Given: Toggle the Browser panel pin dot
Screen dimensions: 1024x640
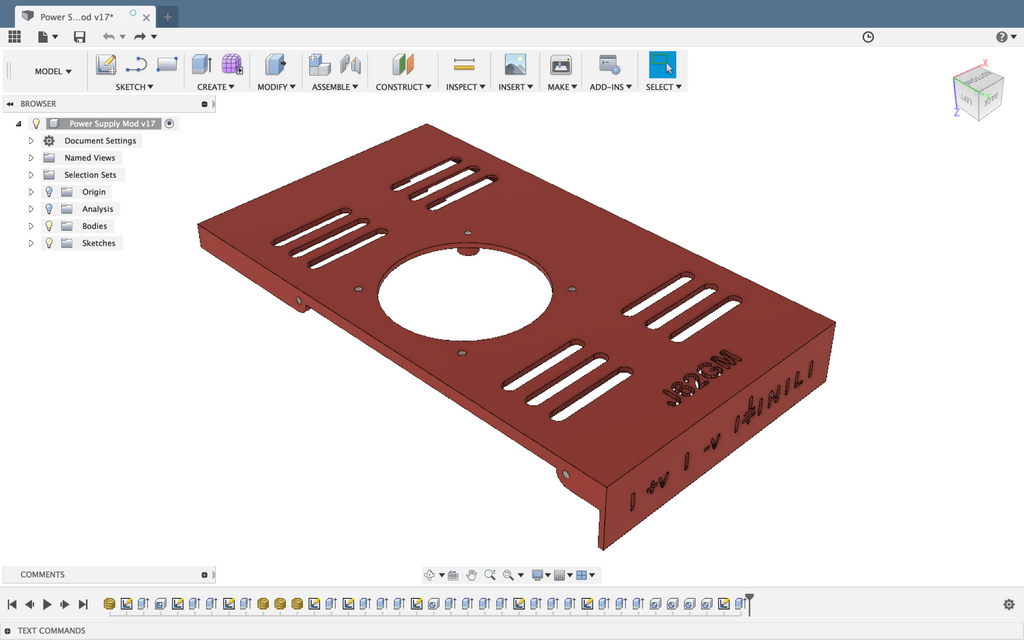Looking at the screenshot, I should [x=204, y=104].
